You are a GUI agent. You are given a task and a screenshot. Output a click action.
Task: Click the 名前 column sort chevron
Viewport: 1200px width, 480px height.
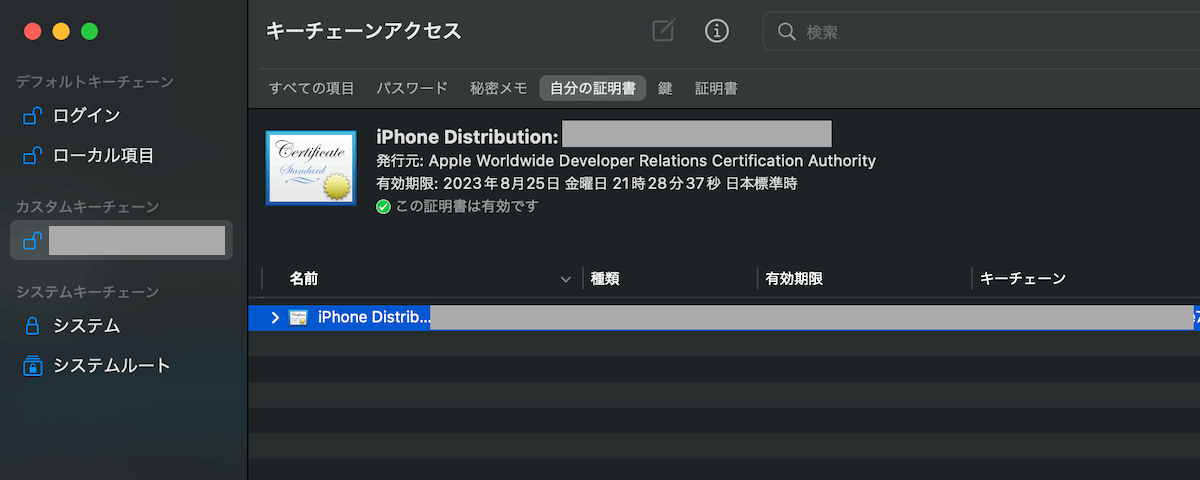(x=566, y=280)
